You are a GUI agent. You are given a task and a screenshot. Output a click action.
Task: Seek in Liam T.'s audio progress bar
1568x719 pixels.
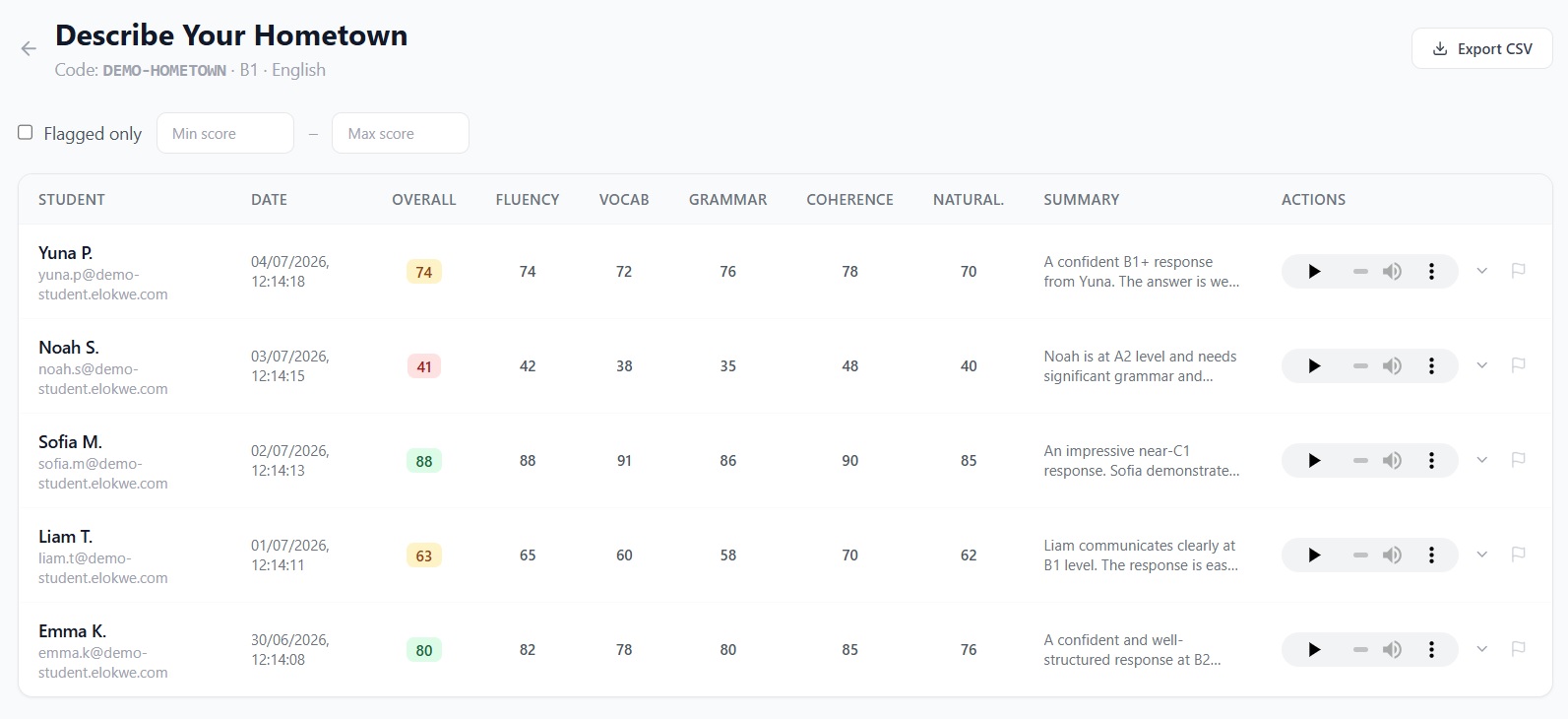coord(1360,556)
